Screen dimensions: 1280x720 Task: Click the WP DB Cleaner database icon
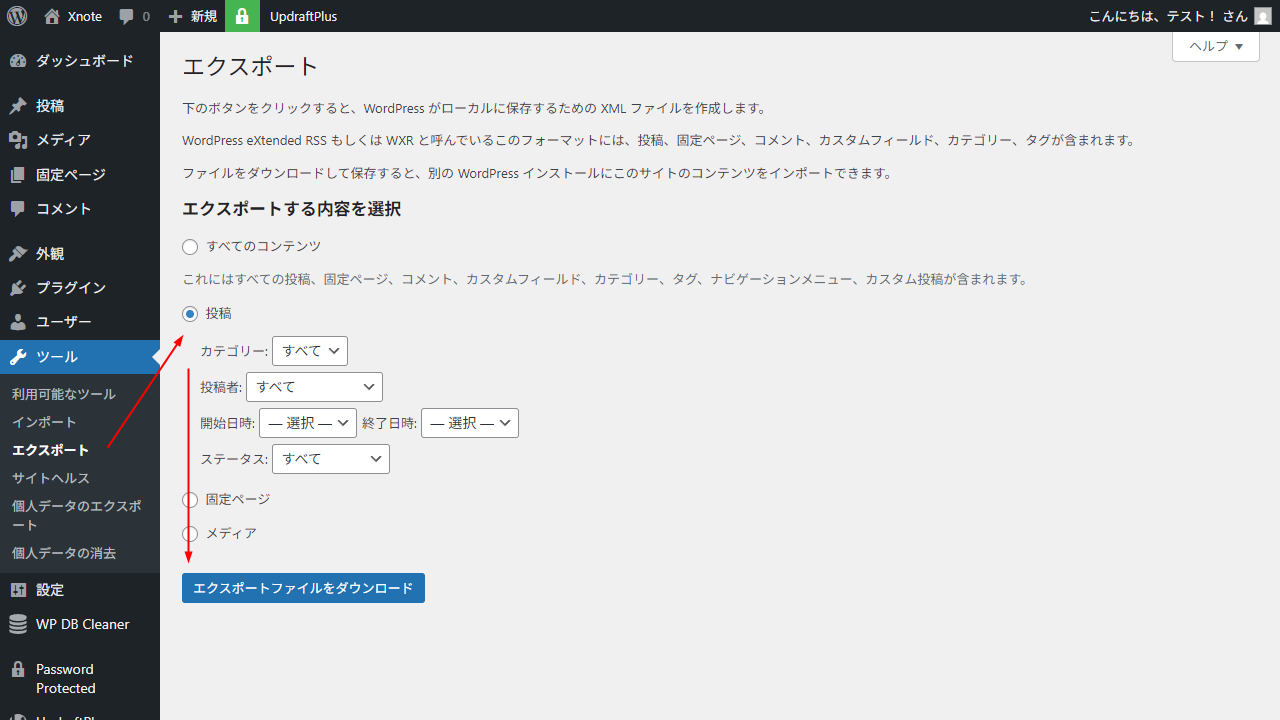point(18,624)
